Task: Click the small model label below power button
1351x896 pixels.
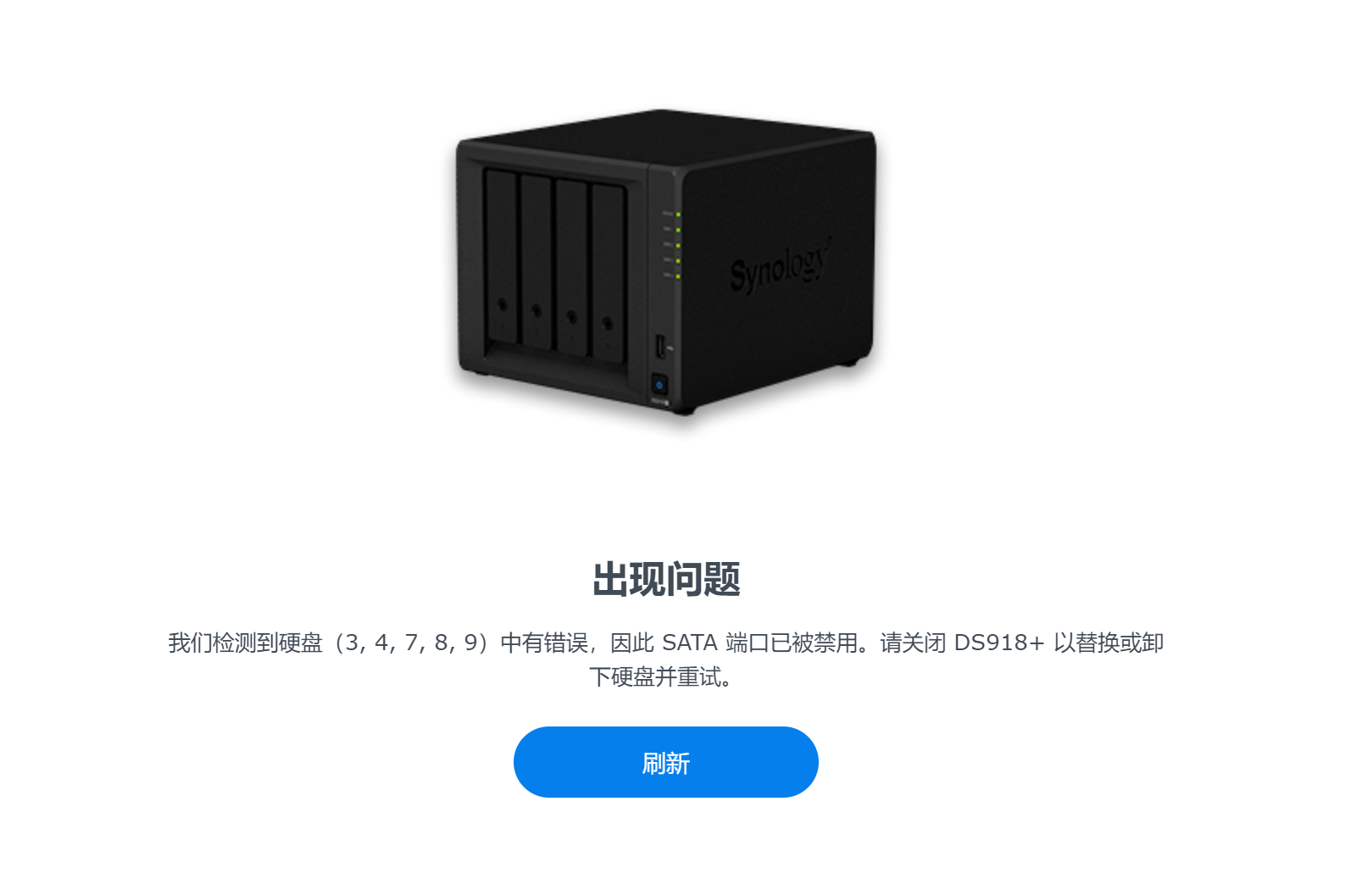Action: coord(660,402)
